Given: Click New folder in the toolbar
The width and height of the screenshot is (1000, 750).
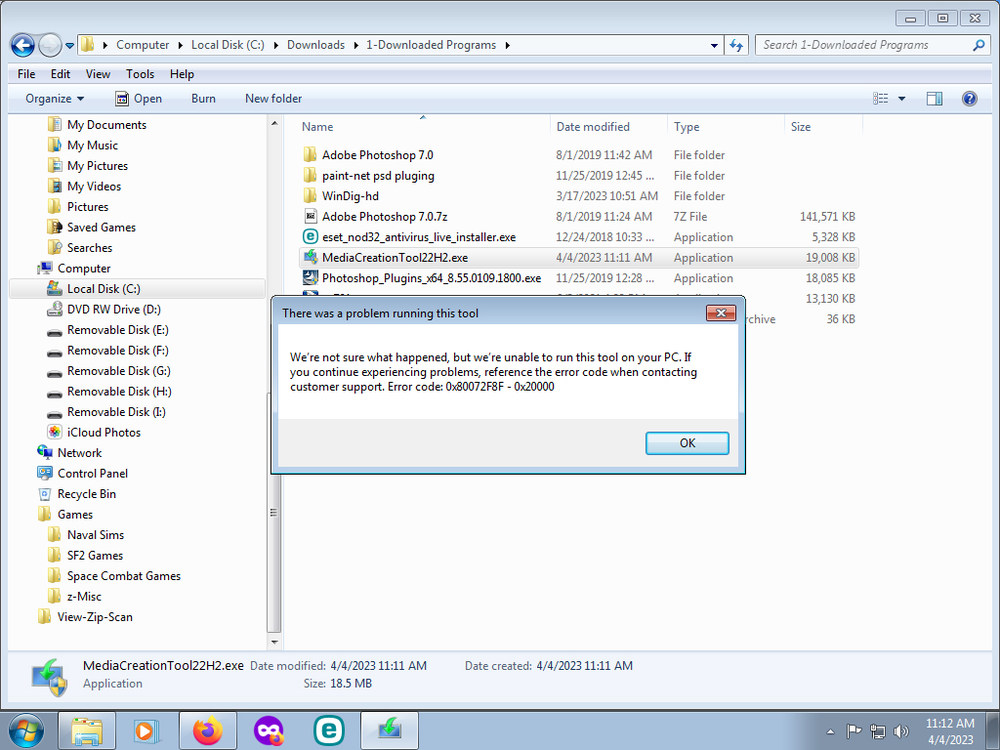Looking at the screenshot, I should pos(274,98).
